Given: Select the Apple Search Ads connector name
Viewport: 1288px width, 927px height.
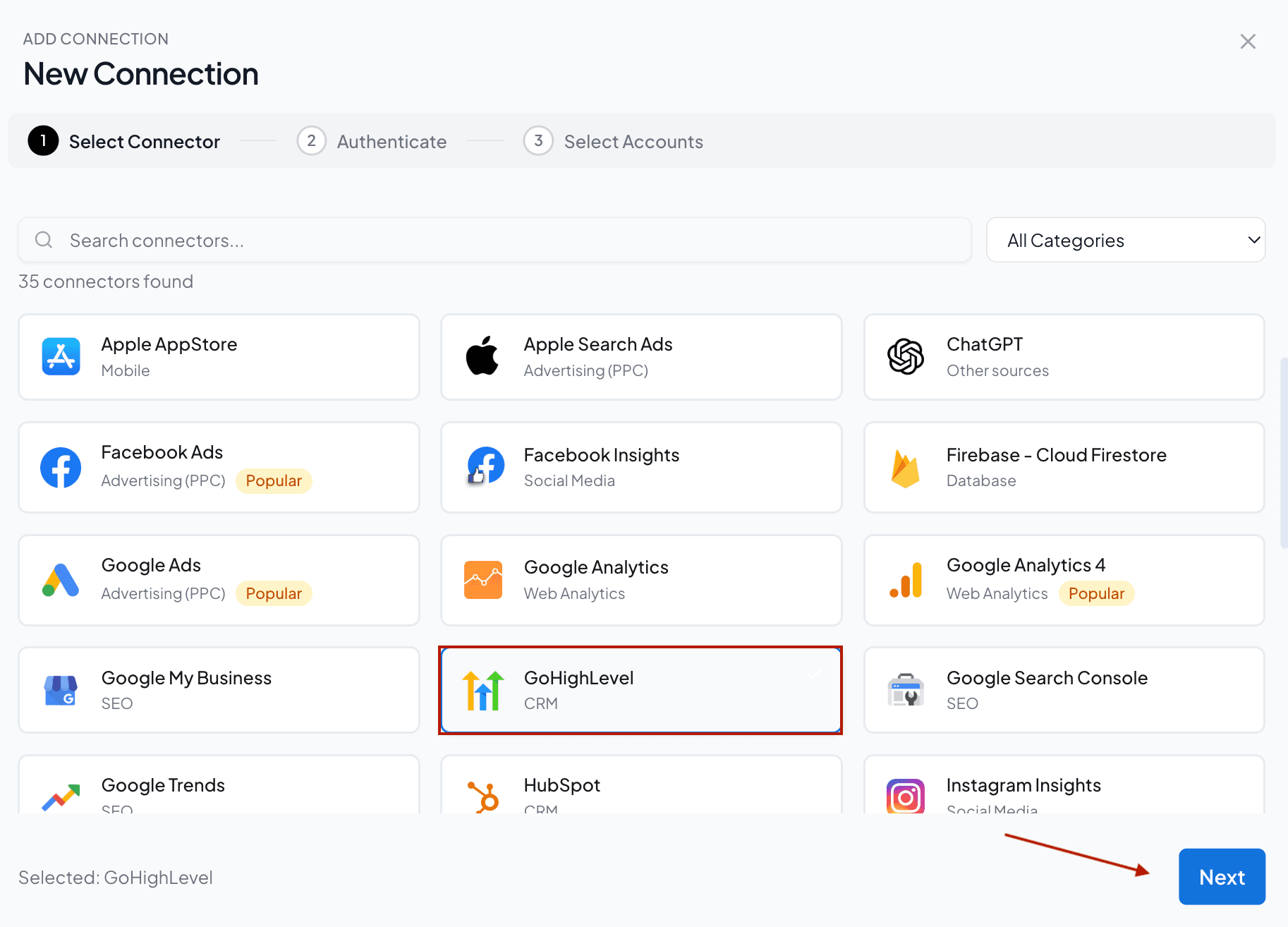Looking at the screenshot, I should coord(598,344).
